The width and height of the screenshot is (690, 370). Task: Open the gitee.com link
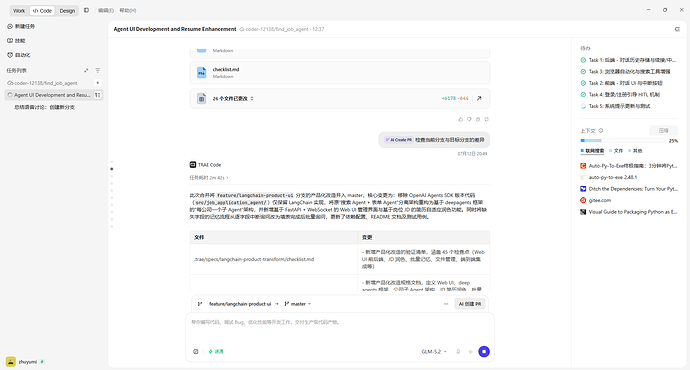click(x=596, y=200)
